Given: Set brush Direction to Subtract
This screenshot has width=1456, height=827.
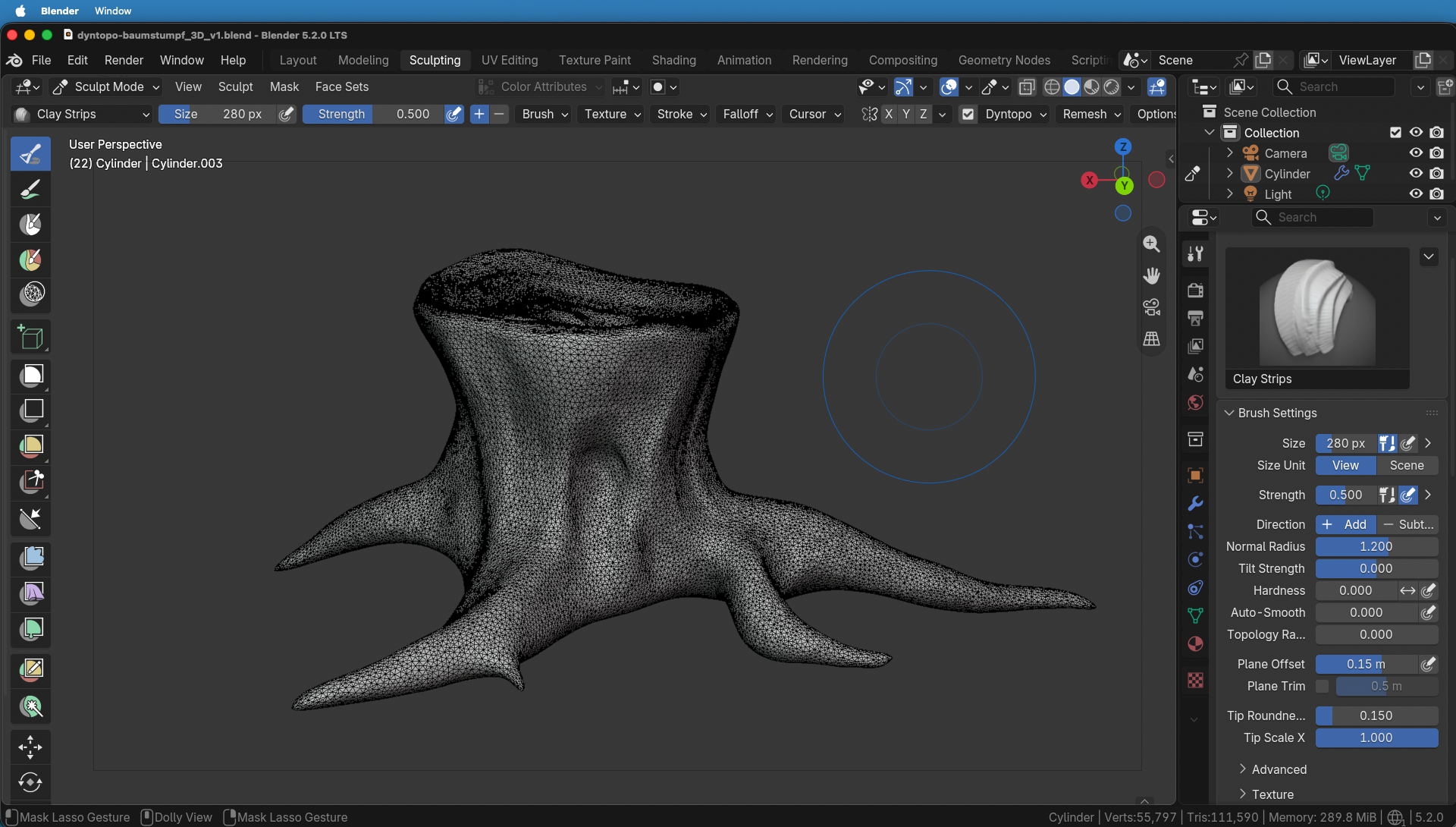Looking at the screenshot, I should tap(1407, 524).
